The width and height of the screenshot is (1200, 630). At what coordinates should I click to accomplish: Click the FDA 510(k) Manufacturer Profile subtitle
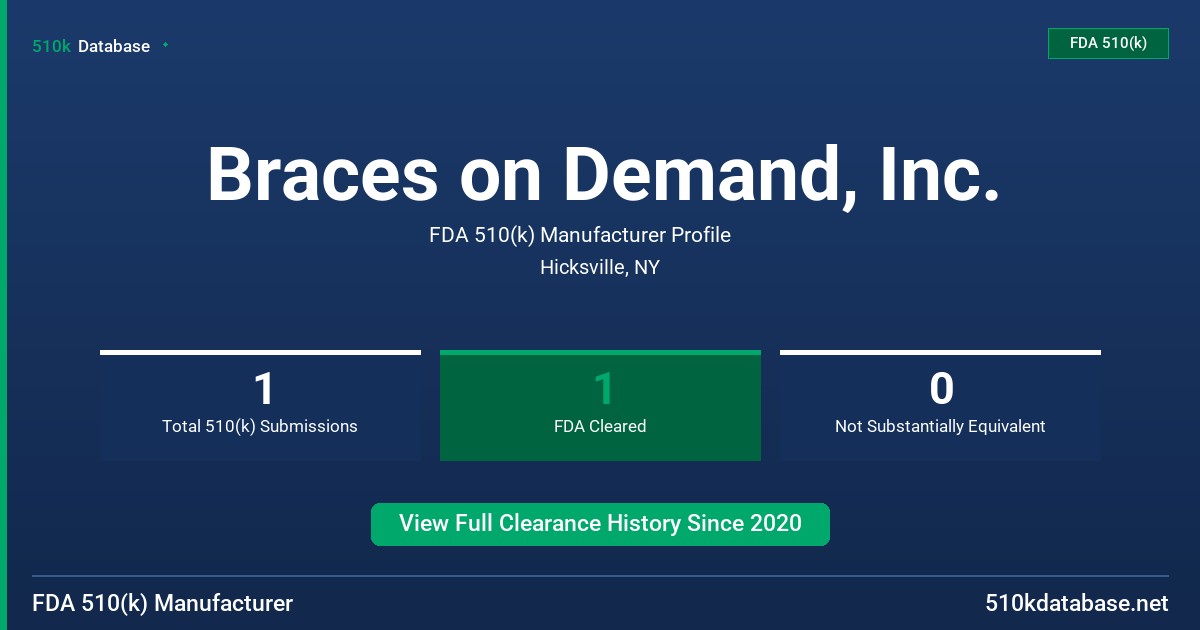[580, 235]
